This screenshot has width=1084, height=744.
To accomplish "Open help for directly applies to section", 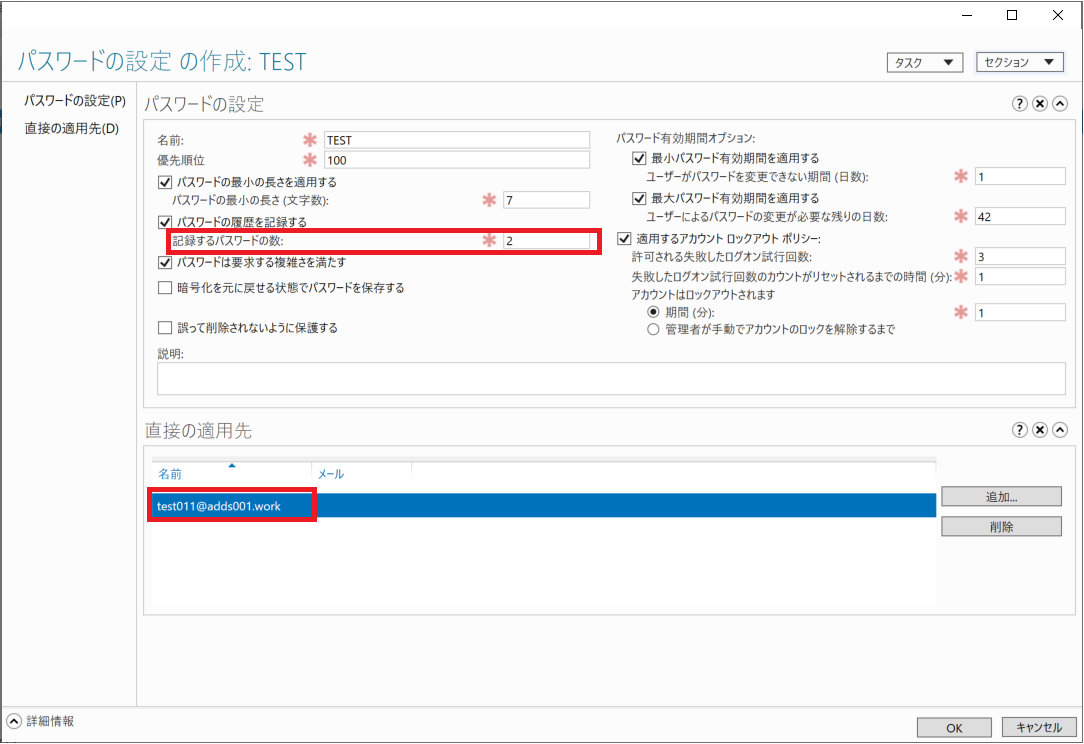I will pyautogui.click(x=1019, y=430).
